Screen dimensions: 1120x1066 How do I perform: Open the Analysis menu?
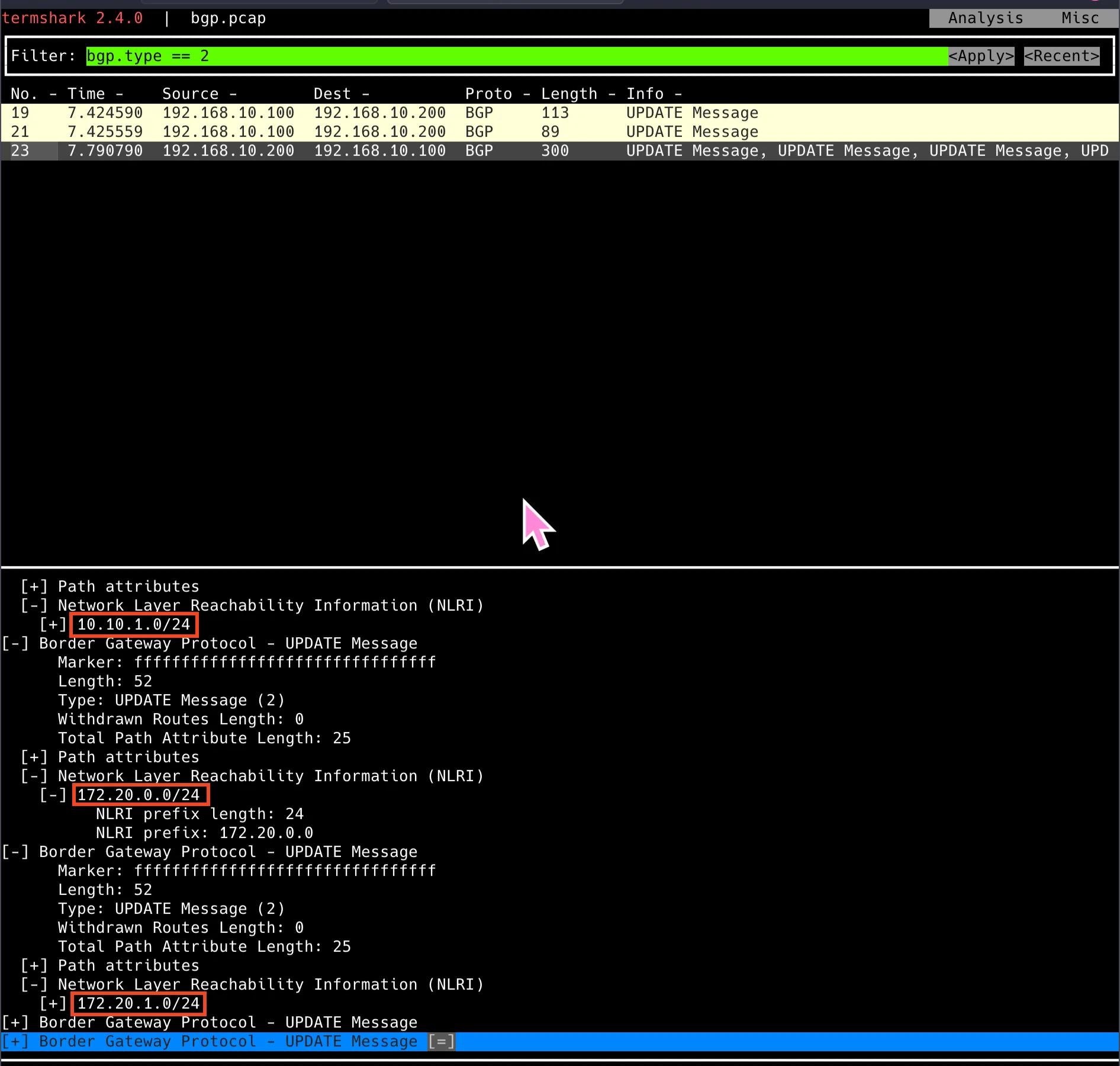pyautogui.click(x=985, y=18)
